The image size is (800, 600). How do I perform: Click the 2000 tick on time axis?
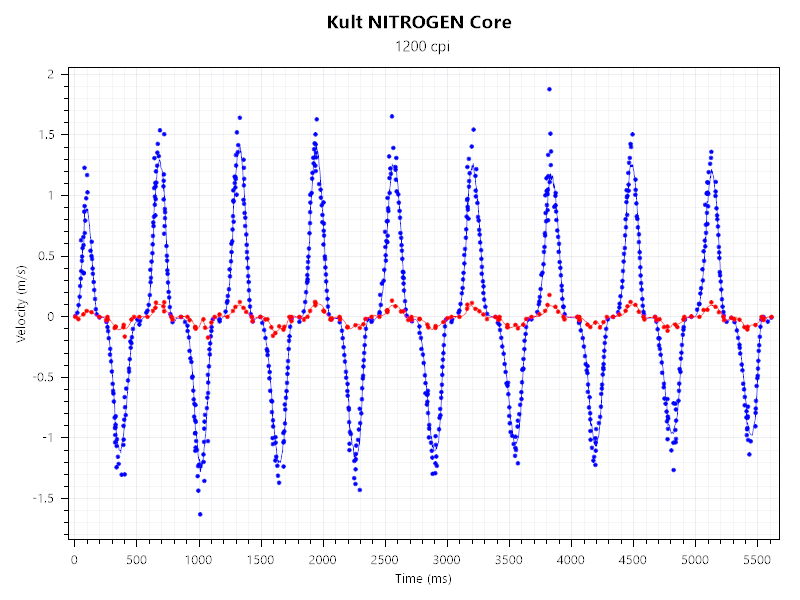(322, 558)
